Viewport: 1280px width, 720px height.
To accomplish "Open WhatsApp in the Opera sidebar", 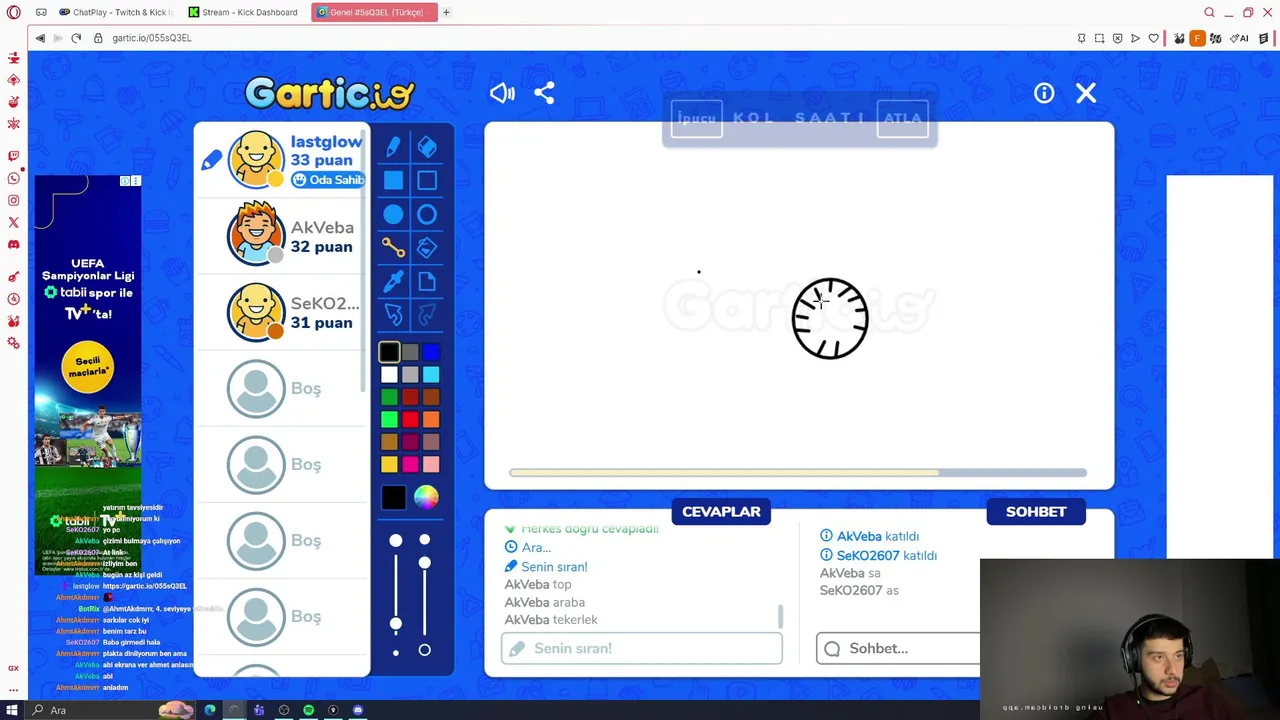I will click(x=13, y=178).
